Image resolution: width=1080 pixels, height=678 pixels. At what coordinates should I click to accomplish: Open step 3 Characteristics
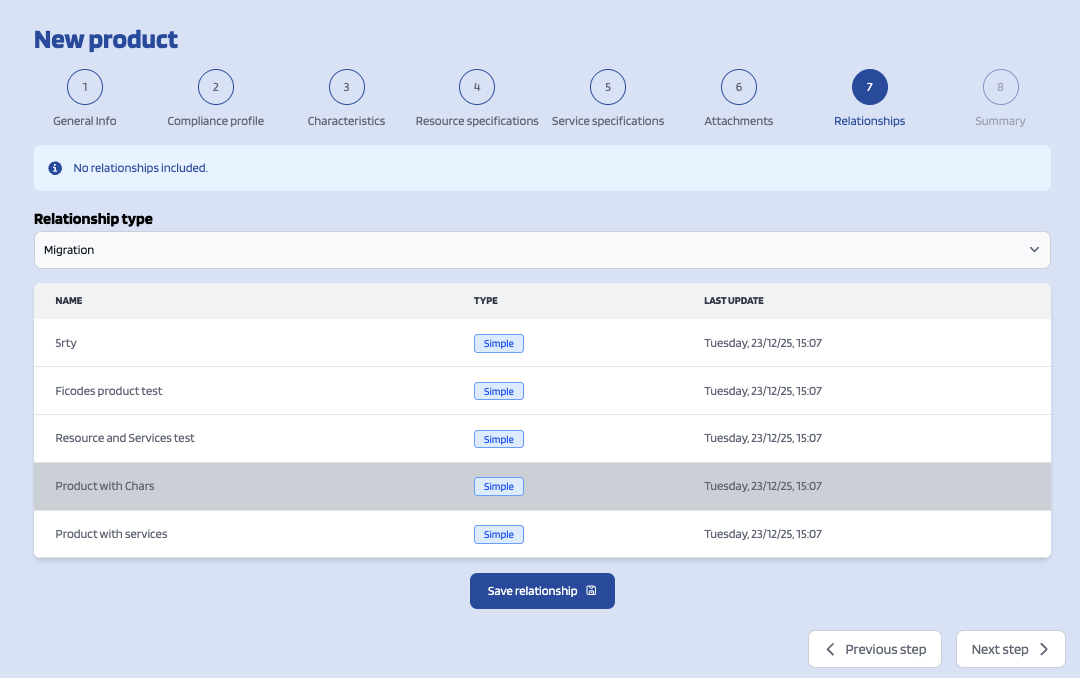coord(346,87)
